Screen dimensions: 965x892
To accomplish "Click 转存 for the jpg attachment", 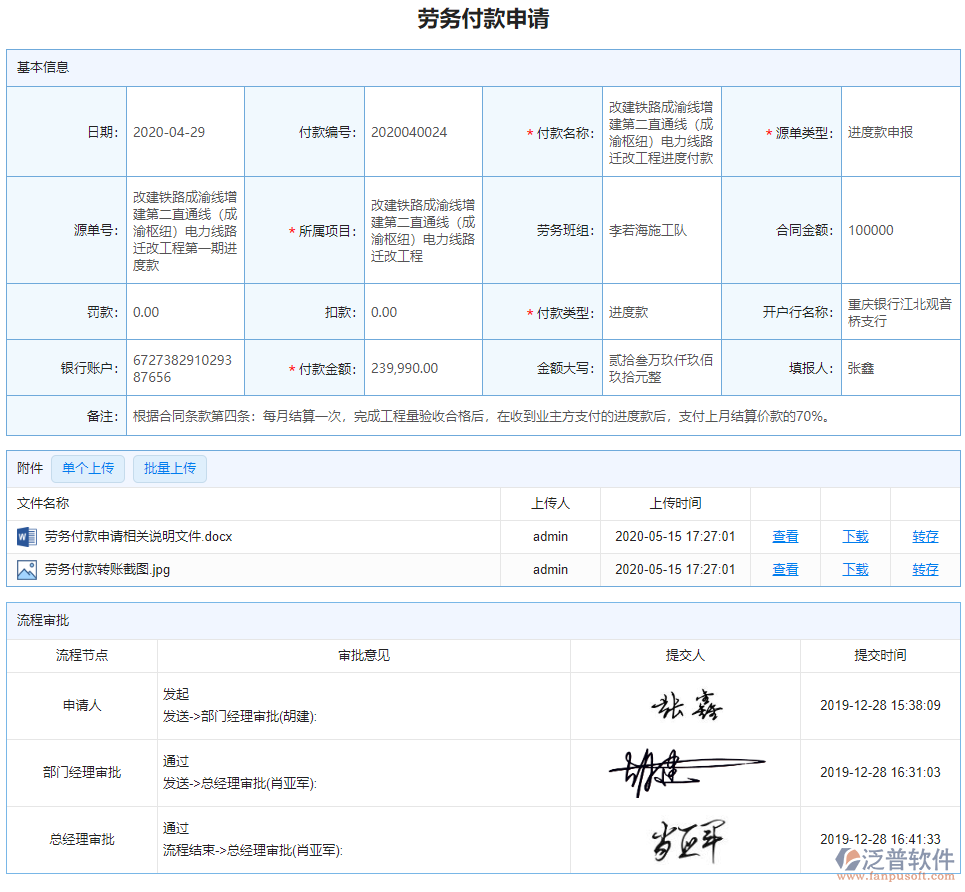I will (x=924, y=569).
